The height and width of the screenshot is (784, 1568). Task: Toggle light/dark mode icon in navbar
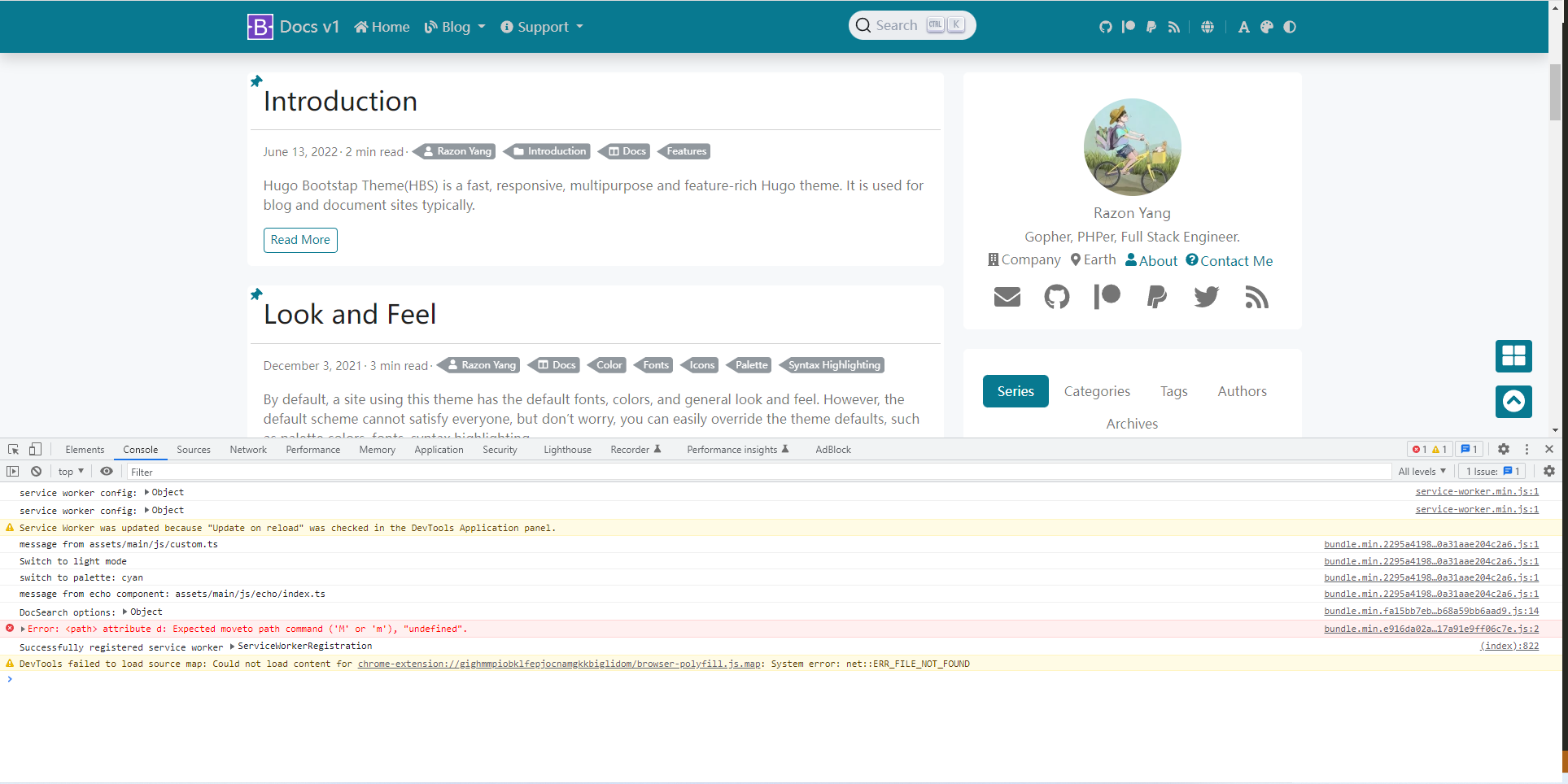coord(1290,27)
